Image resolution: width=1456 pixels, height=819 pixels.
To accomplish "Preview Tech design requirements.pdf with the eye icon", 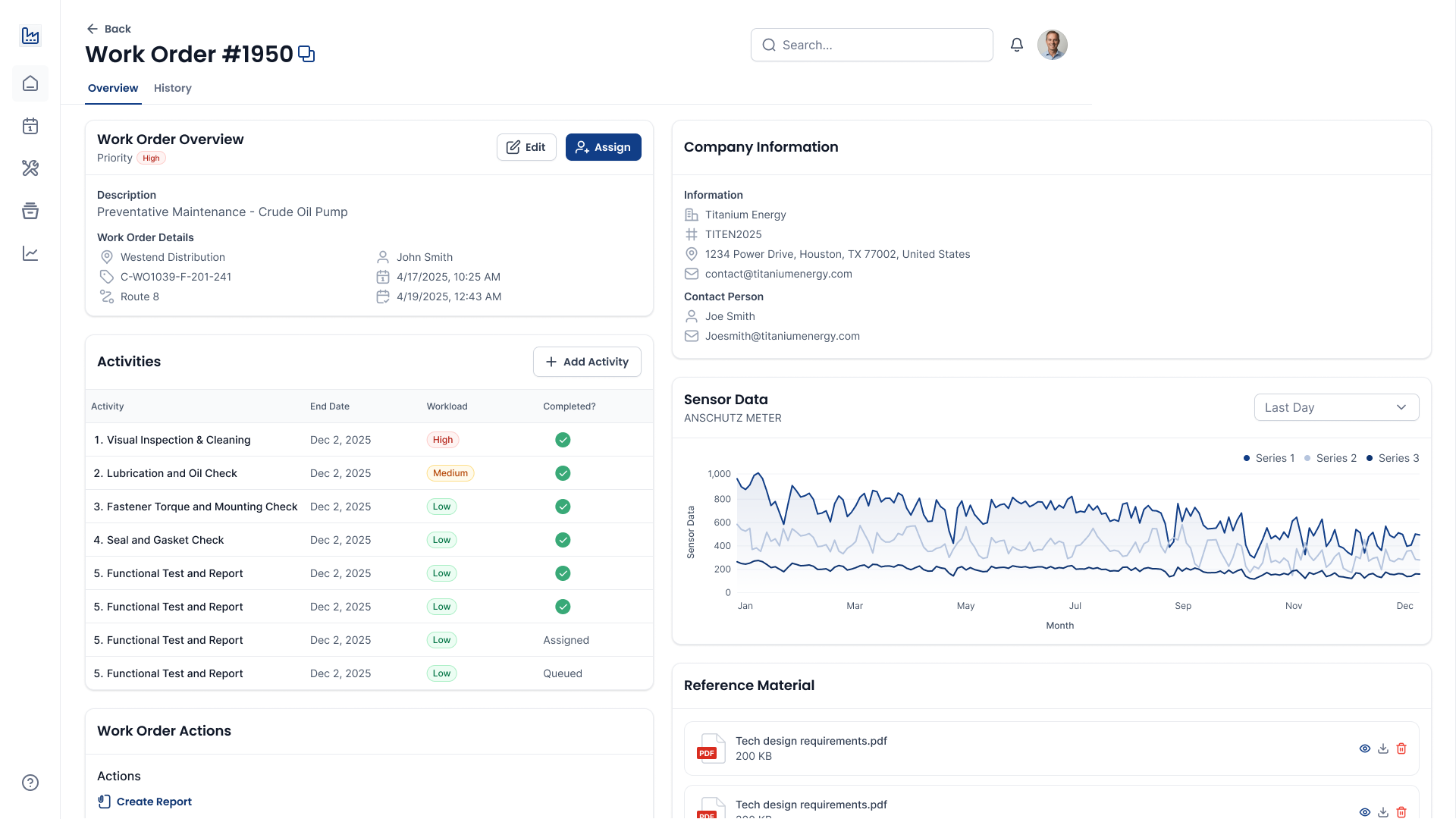I will 1365,748.
